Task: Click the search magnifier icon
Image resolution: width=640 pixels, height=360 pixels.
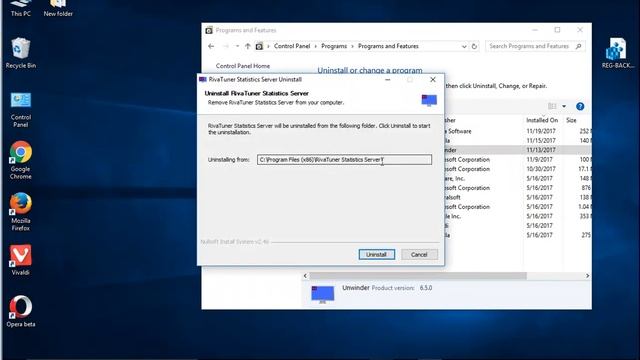Action: click(x=578, y=46)
